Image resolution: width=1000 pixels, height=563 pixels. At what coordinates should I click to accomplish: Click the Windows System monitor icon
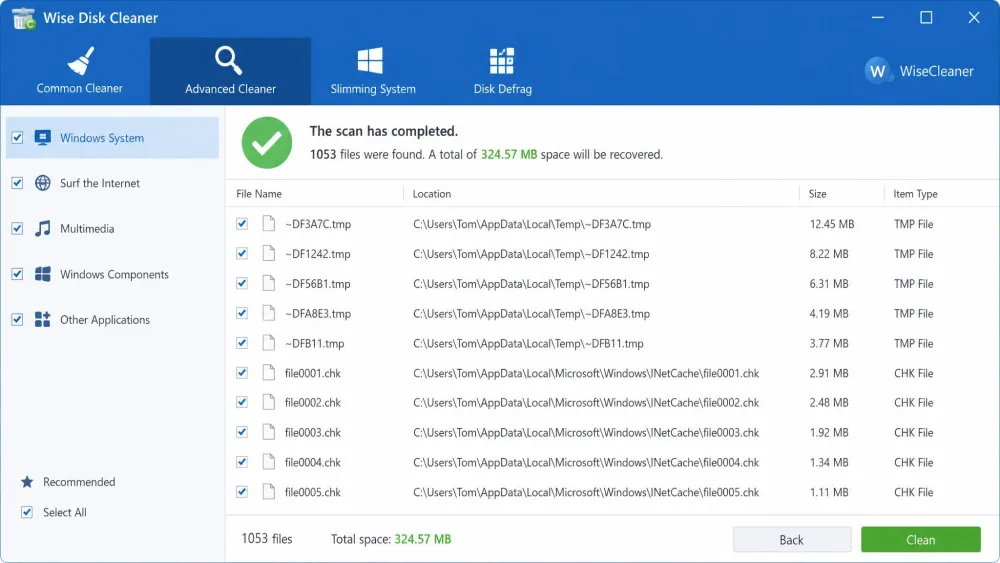(43, 138)
